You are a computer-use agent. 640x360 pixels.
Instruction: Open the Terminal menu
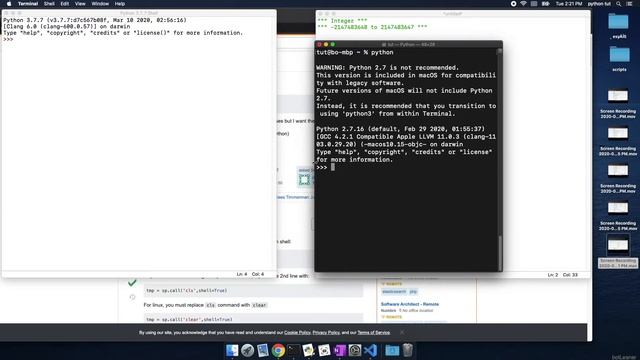pos(28,4)
